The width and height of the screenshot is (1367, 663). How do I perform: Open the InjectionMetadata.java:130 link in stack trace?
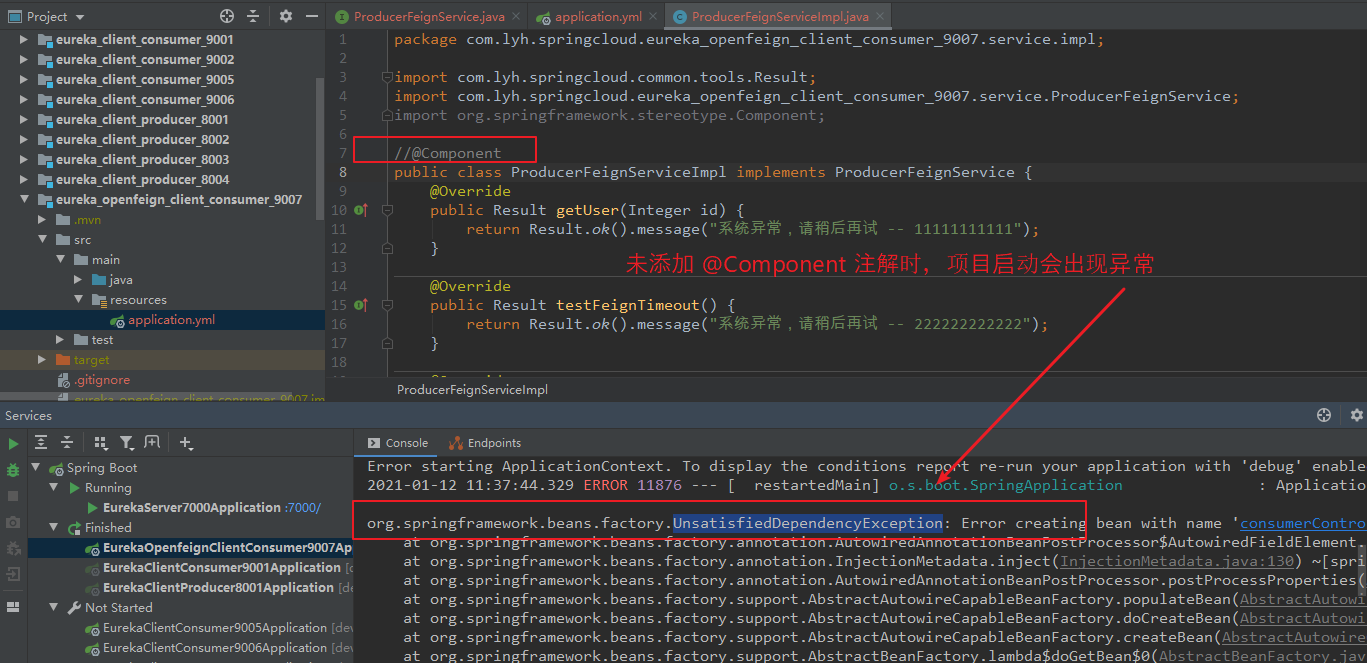click(1178, 561)
